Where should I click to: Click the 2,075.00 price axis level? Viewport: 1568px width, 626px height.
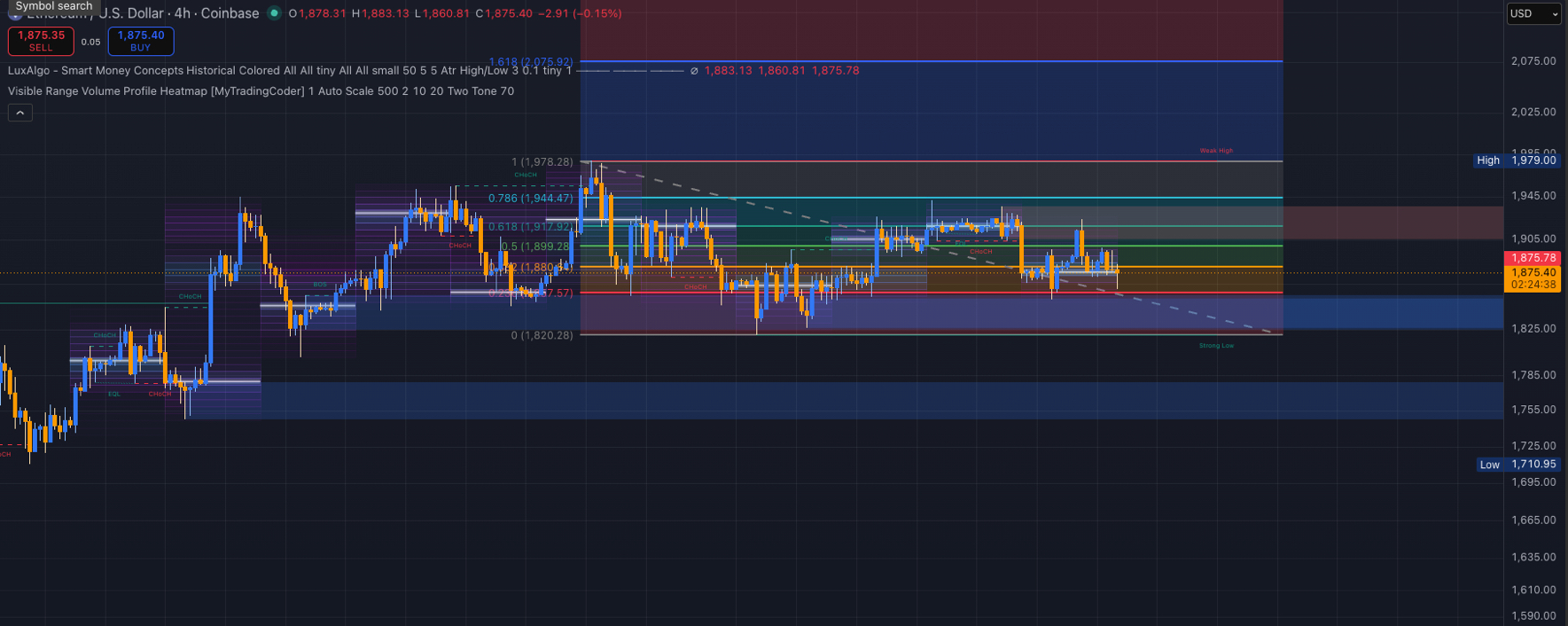1533,61
